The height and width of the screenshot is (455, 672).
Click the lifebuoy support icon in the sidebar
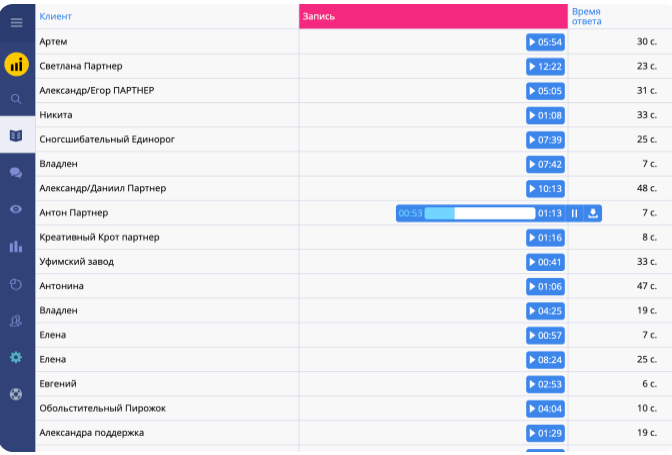(x=16, y=393)
